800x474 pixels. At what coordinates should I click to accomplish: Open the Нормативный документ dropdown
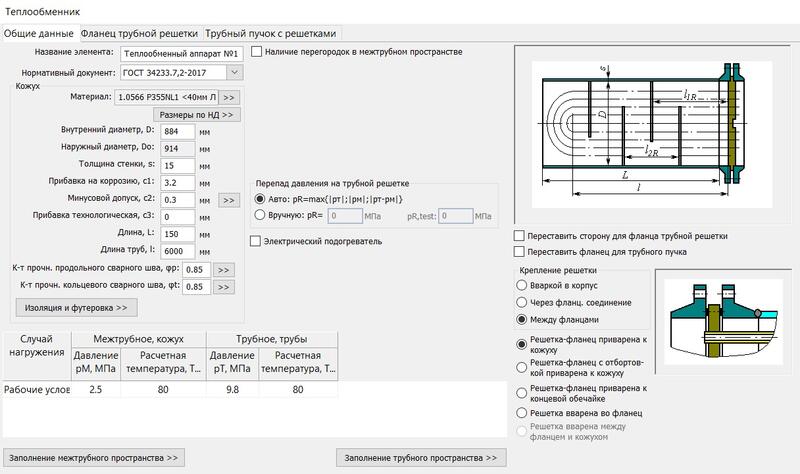[234, 72]
